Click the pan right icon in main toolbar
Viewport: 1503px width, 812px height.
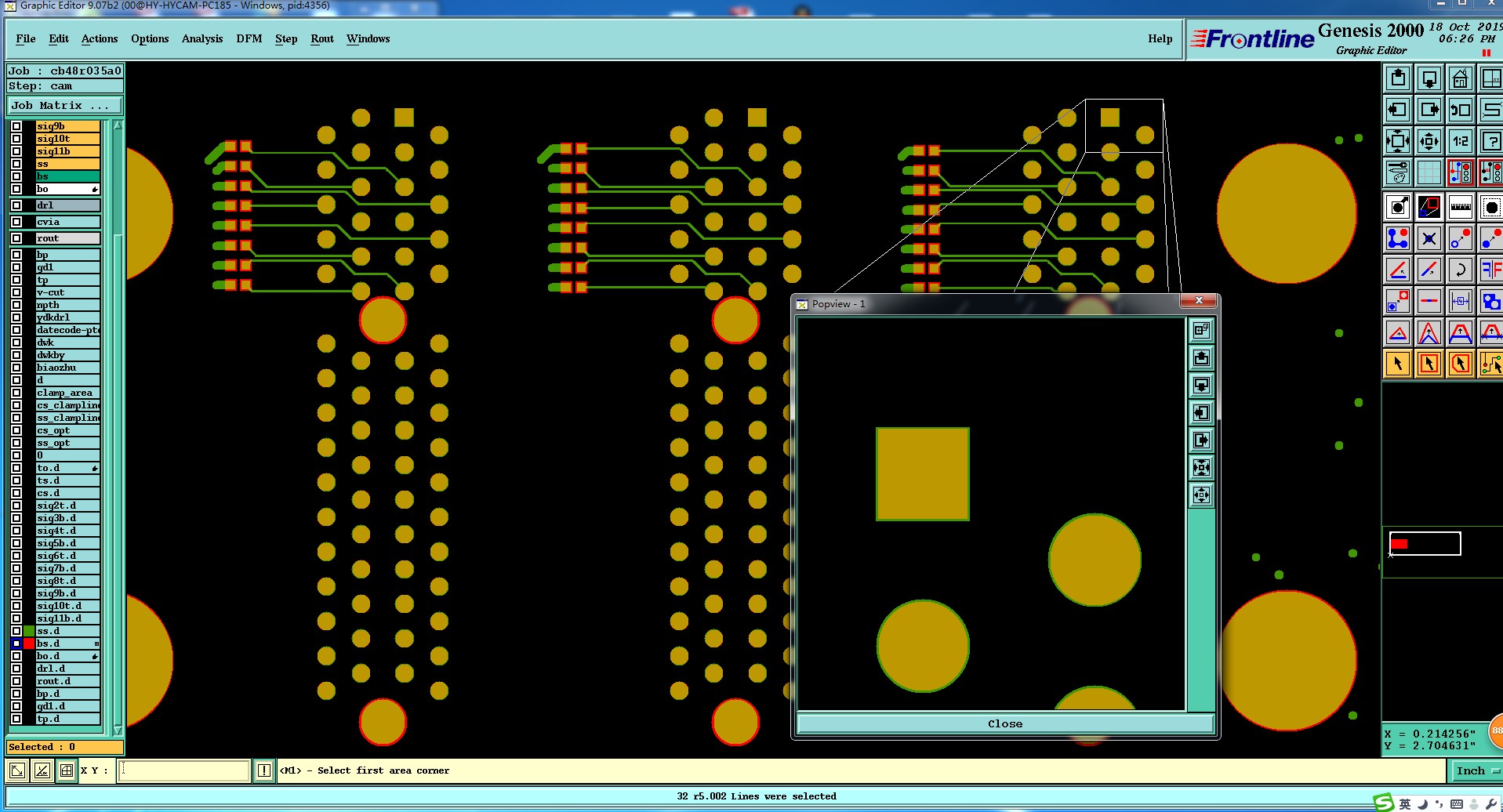click(1429, 110)
